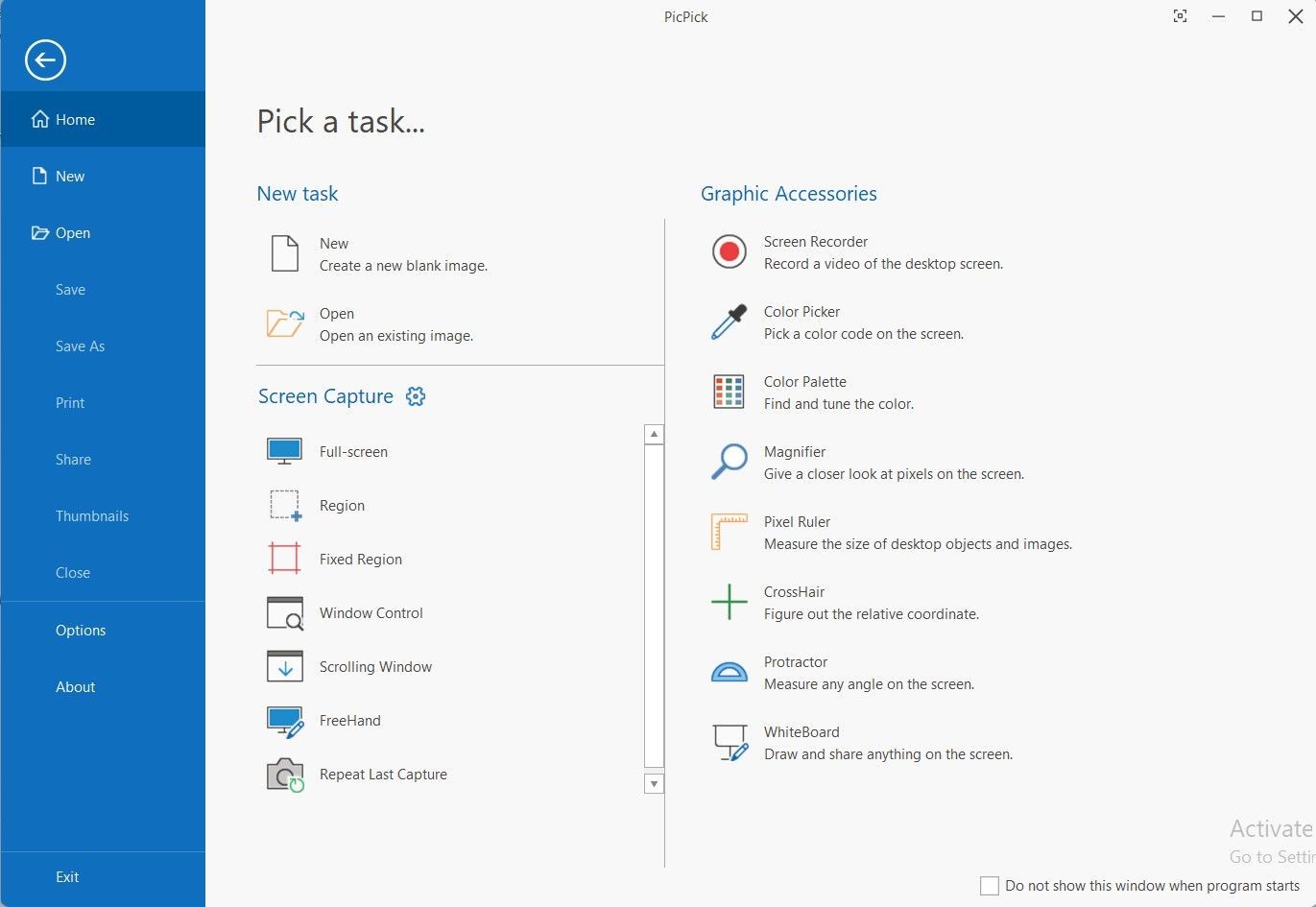Image resolution: width=1316 pixels, height=907 pixels.
Task: Click the scroll-up arrow of capture list
Action: click(654, 434)
